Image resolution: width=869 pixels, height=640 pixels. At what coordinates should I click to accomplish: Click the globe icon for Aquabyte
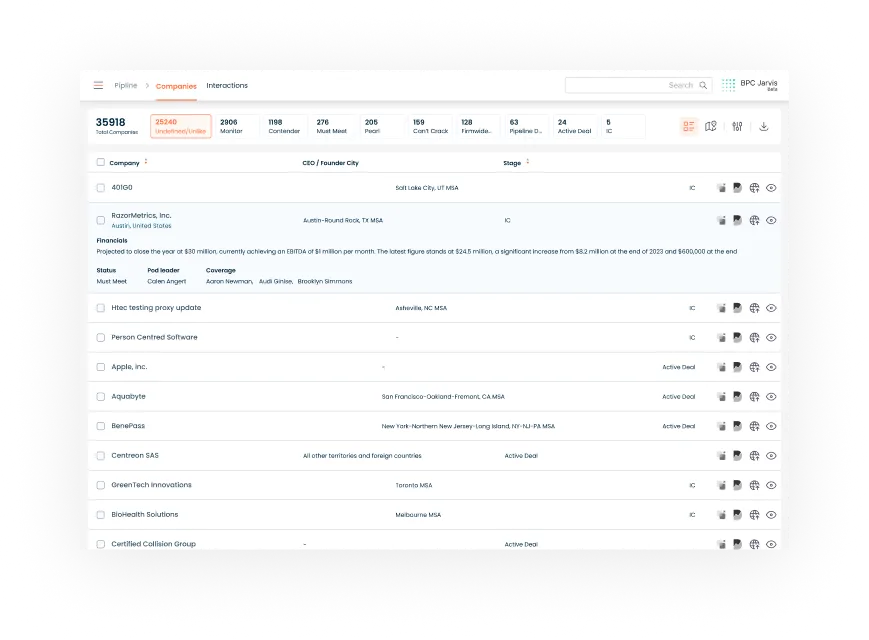755,397
